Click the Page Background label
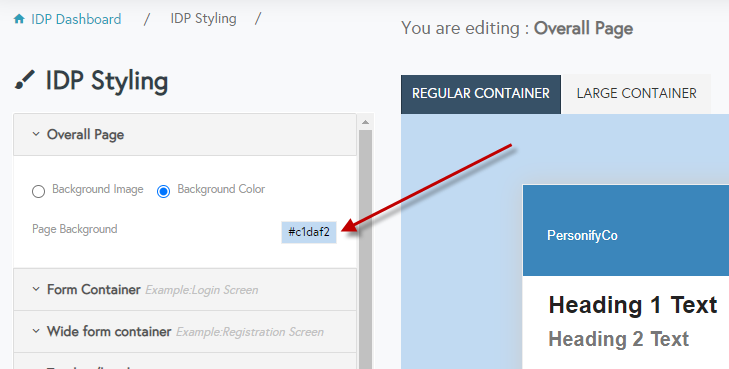 74,229
